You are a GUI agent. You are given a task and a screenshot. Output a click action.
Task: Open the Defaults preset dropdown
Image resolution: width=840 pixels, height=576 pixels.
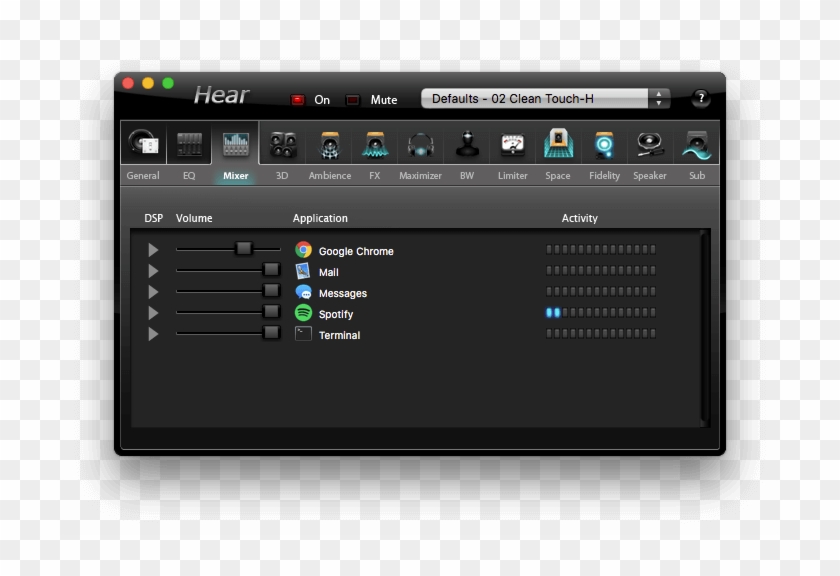tap(545, 99)
